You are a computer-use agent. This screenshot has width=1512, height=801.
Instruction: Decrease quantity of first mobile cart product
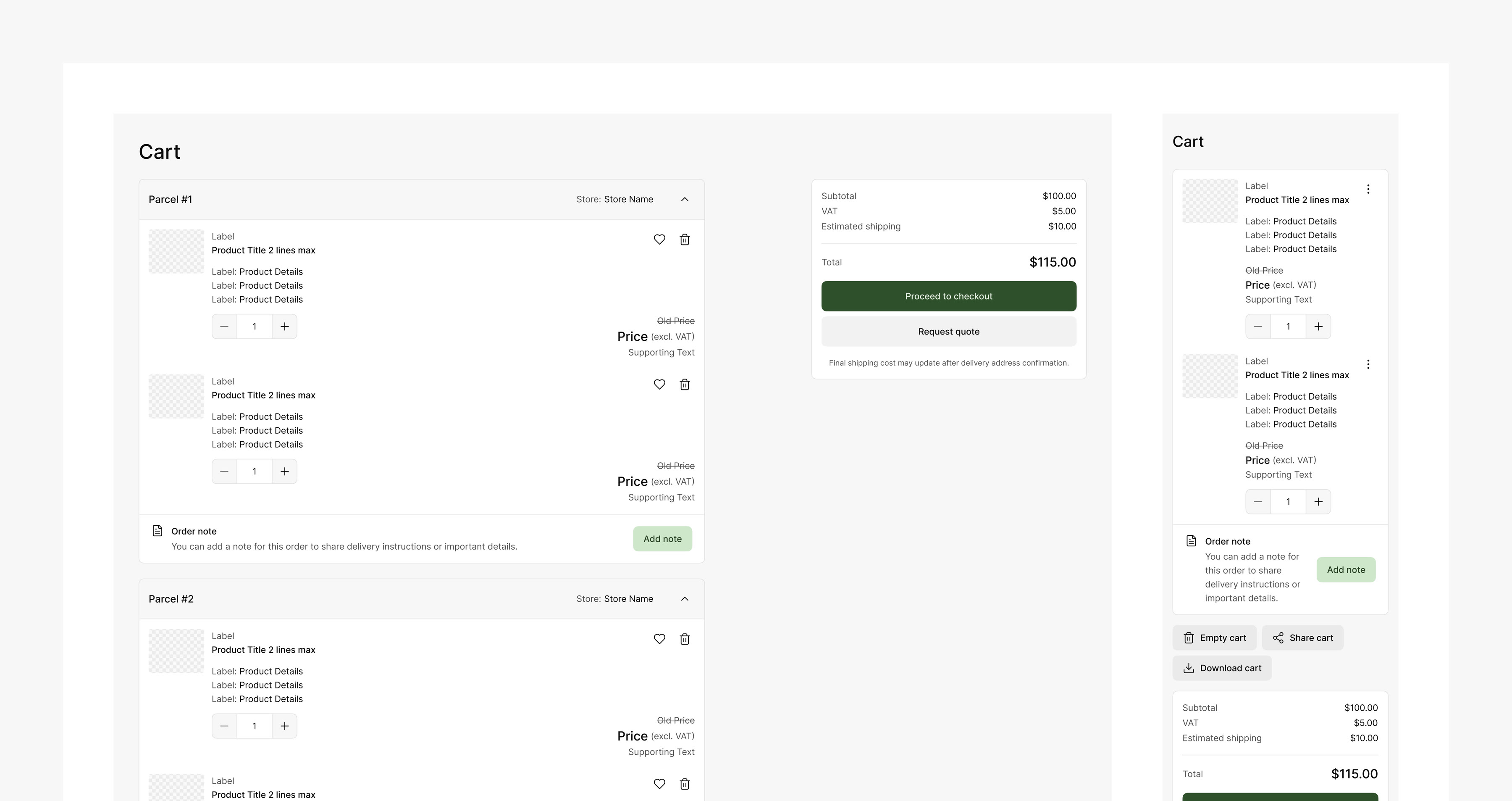1258,327
